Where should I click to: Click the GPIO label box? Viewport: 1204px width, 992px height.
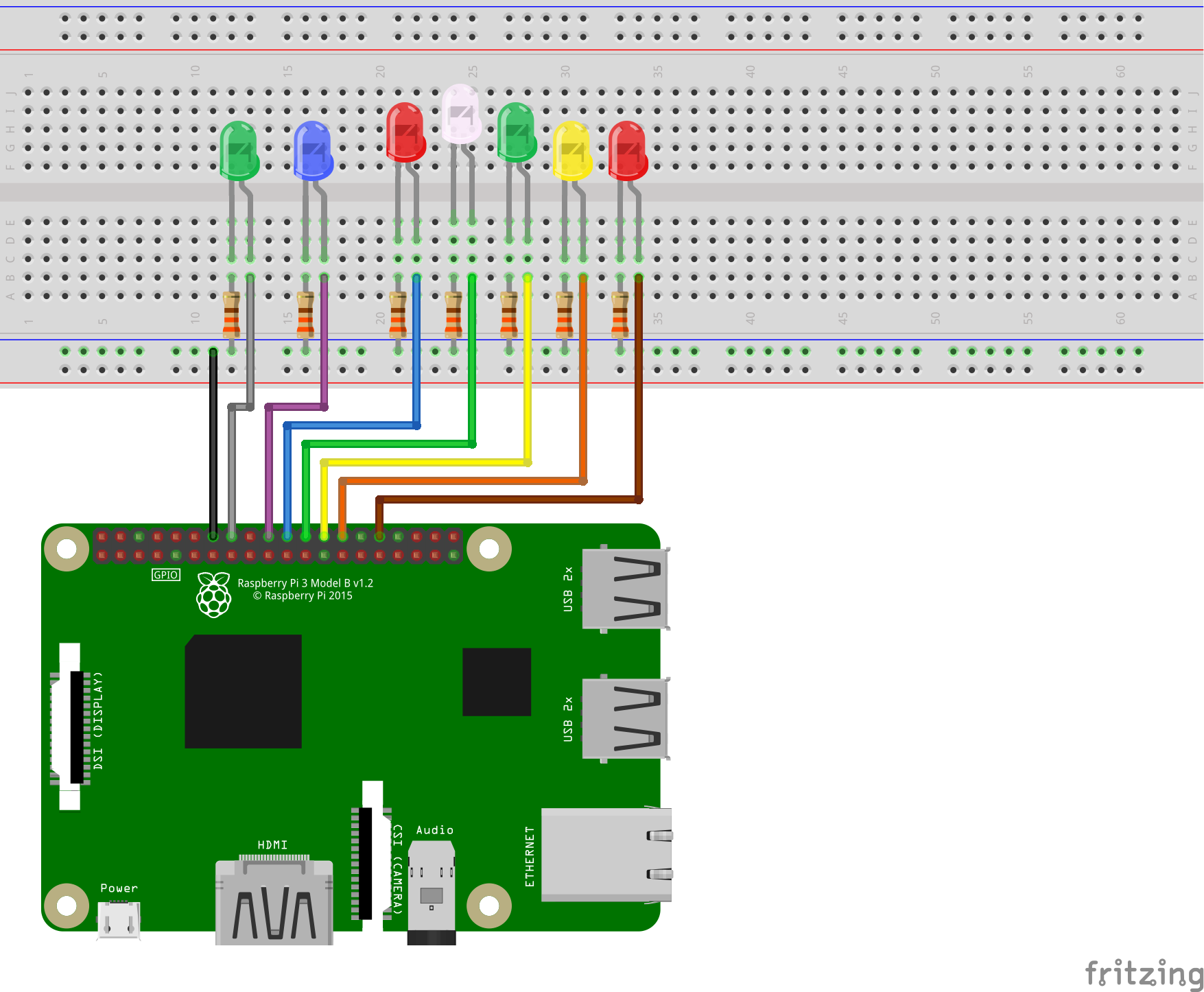[x=166, y=575]
